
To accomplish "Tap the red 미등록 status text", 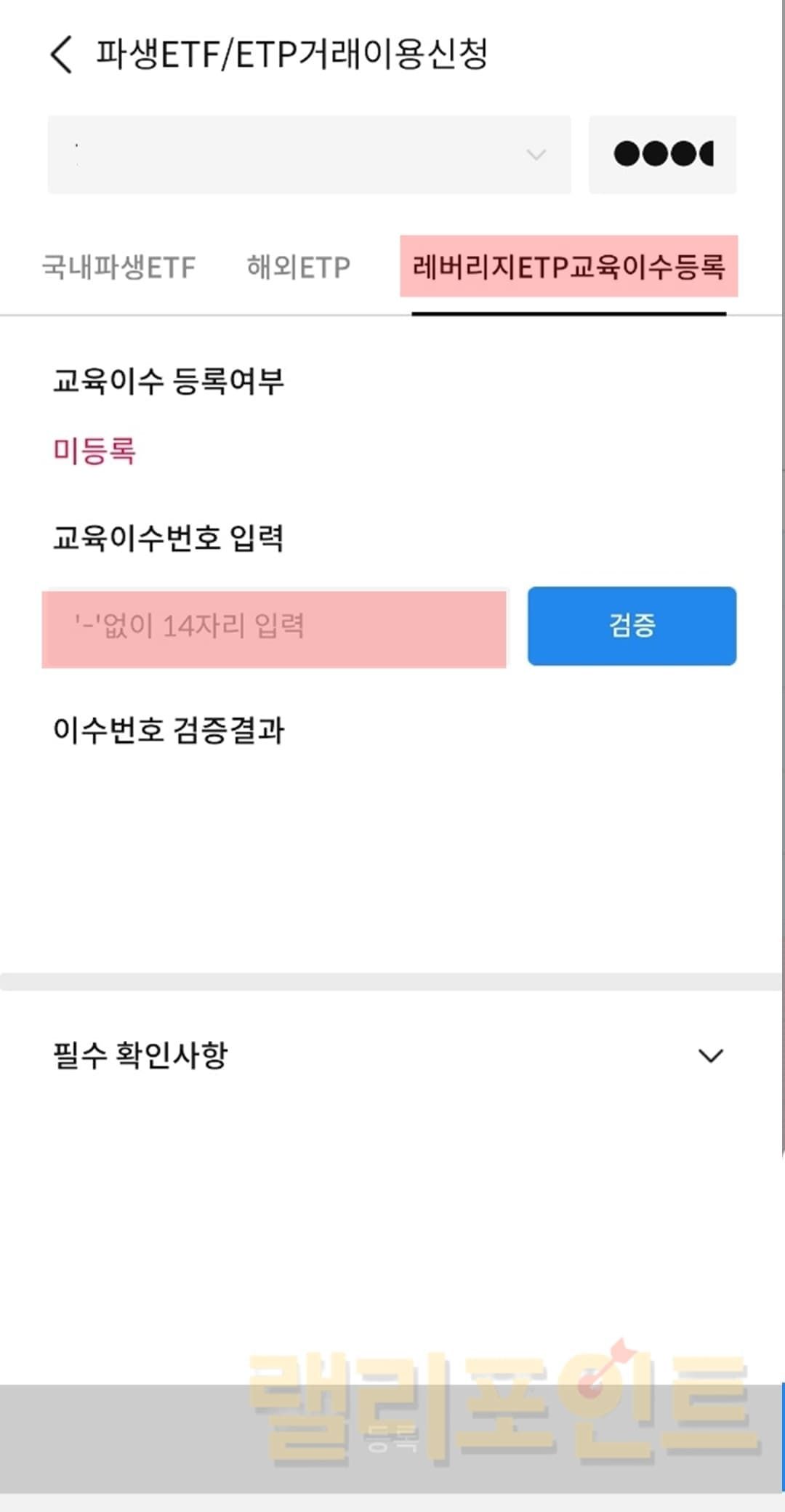I will click(94, 451).
